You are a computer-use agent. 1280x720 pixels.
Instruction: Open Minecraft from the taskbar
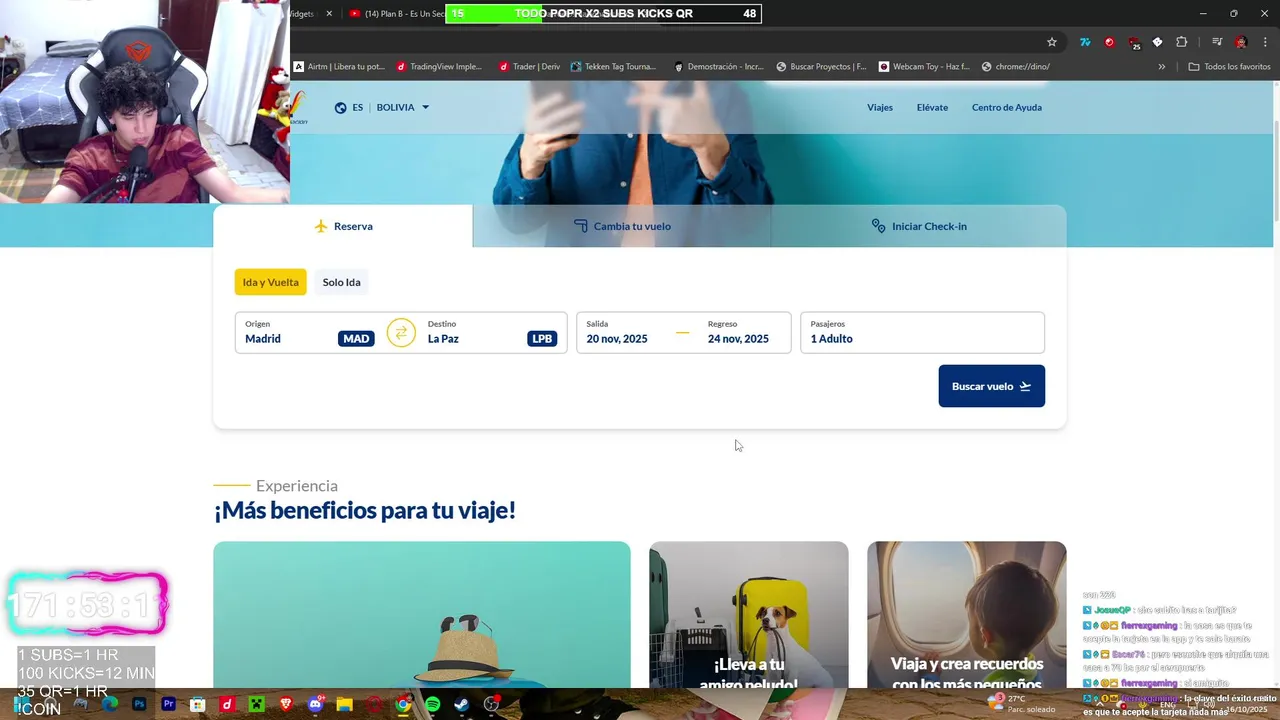click(256, 704)
